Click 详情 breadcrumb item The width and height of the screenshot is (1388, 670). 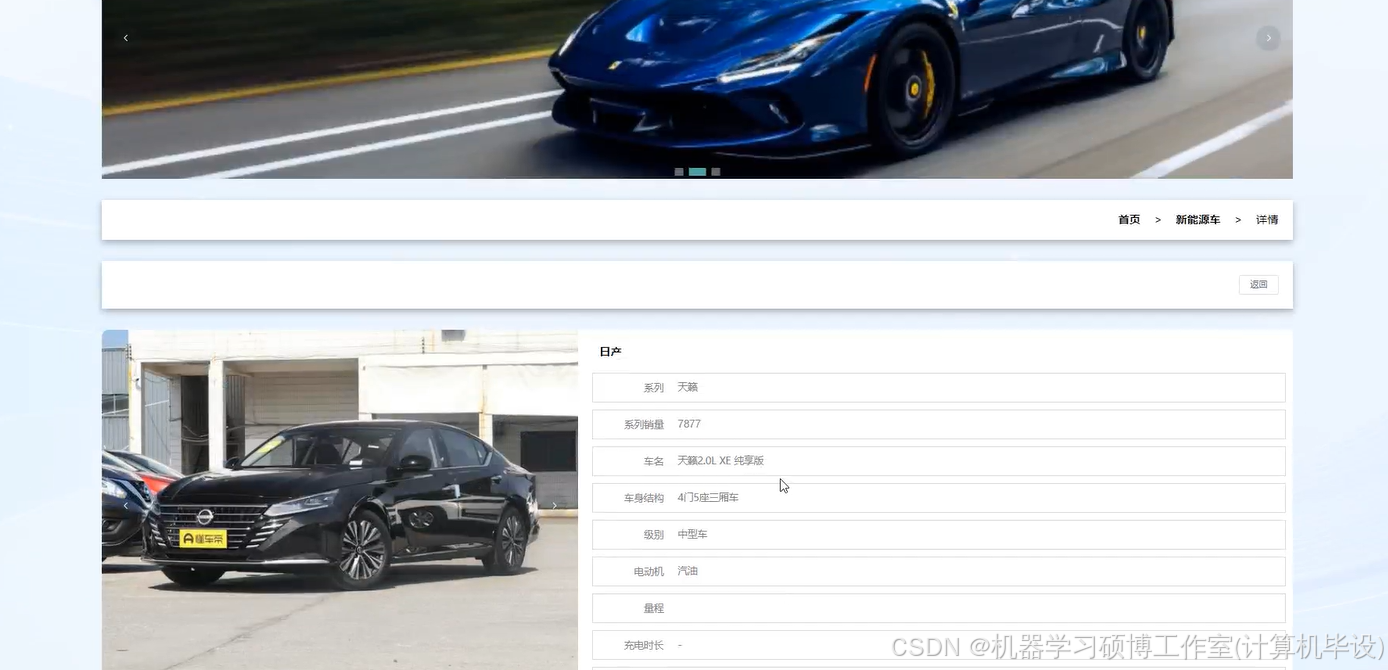point(1267,220)
